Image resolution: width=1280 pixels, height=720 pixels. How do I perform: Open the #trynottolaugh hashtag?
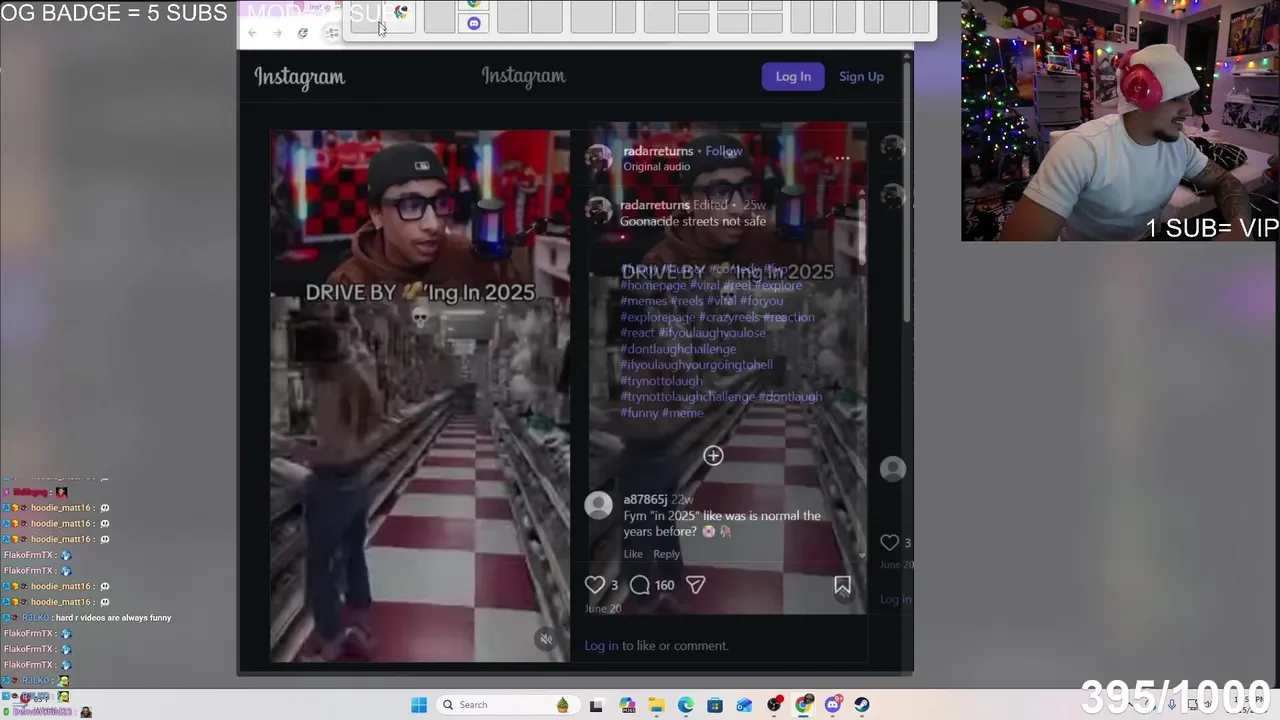point(661,381)
